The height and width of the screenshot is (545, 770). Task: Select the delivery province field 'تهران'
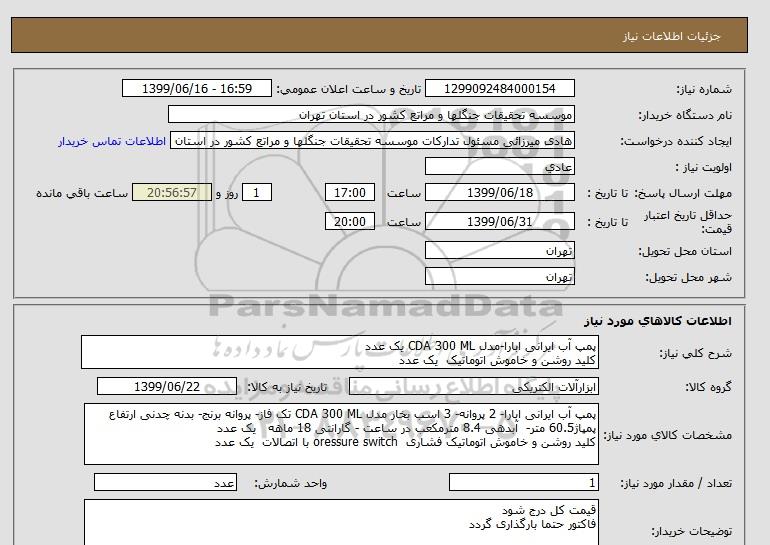click(499, 251)
